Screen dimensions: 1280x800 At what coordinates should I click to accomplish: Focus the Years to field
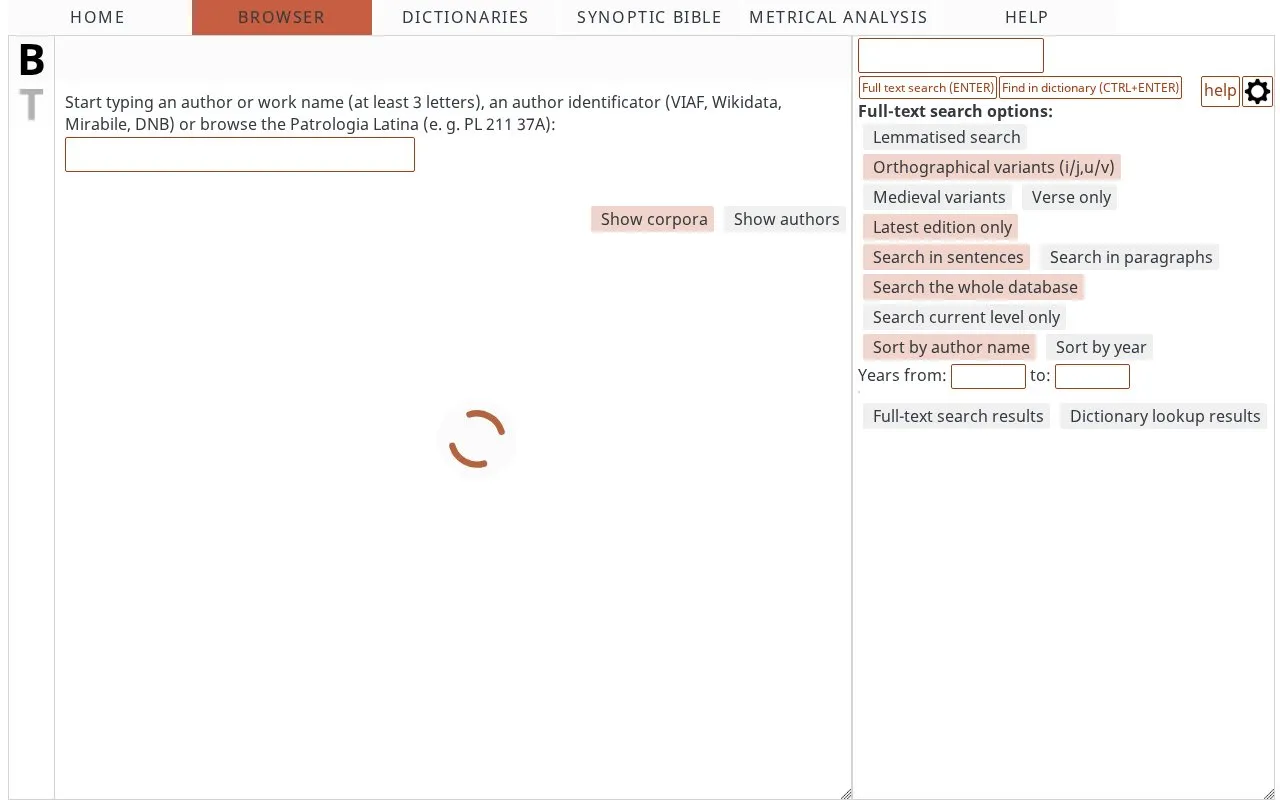1092,376
